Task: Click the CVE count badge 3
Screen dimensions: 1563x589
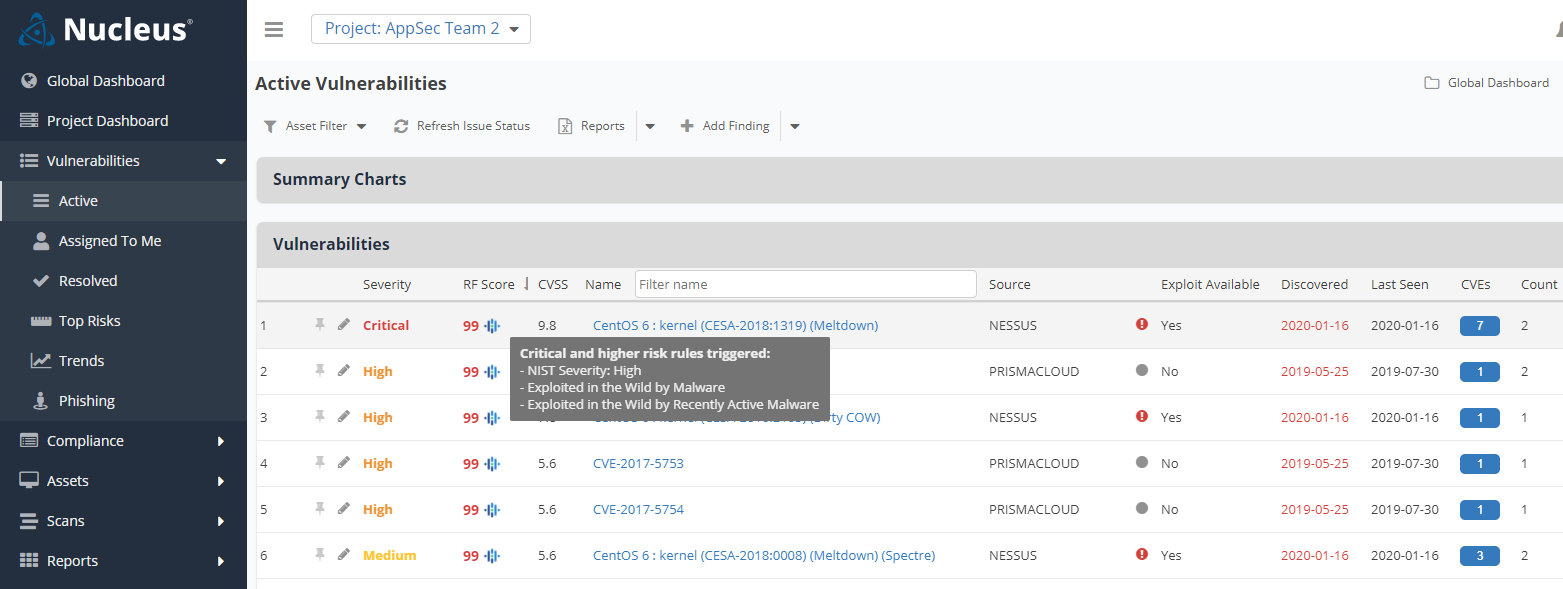Action: click(x=1480, y=556)
